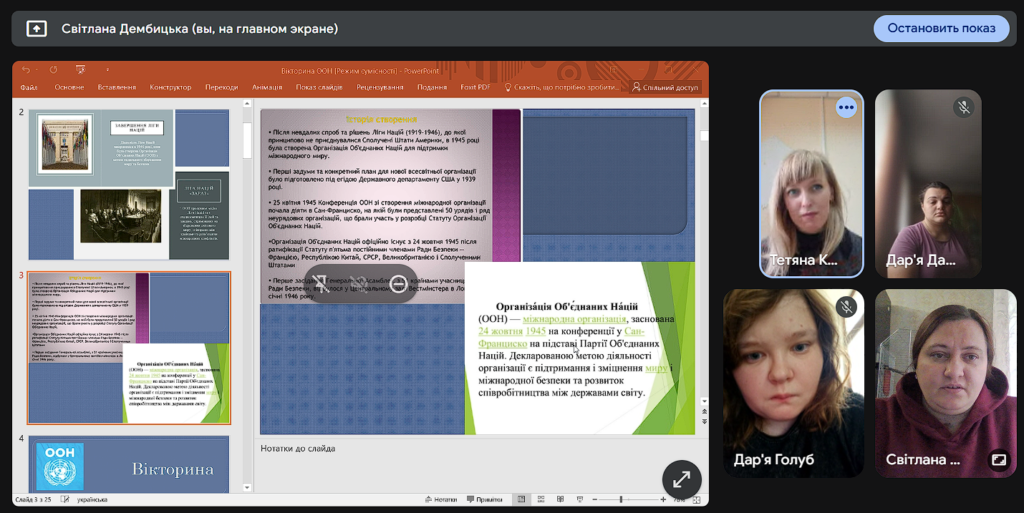This screenshot has height=513, width=1024.
Task: Open the Quick Access Toolbar customize dropdown
Action: point(107,70)
